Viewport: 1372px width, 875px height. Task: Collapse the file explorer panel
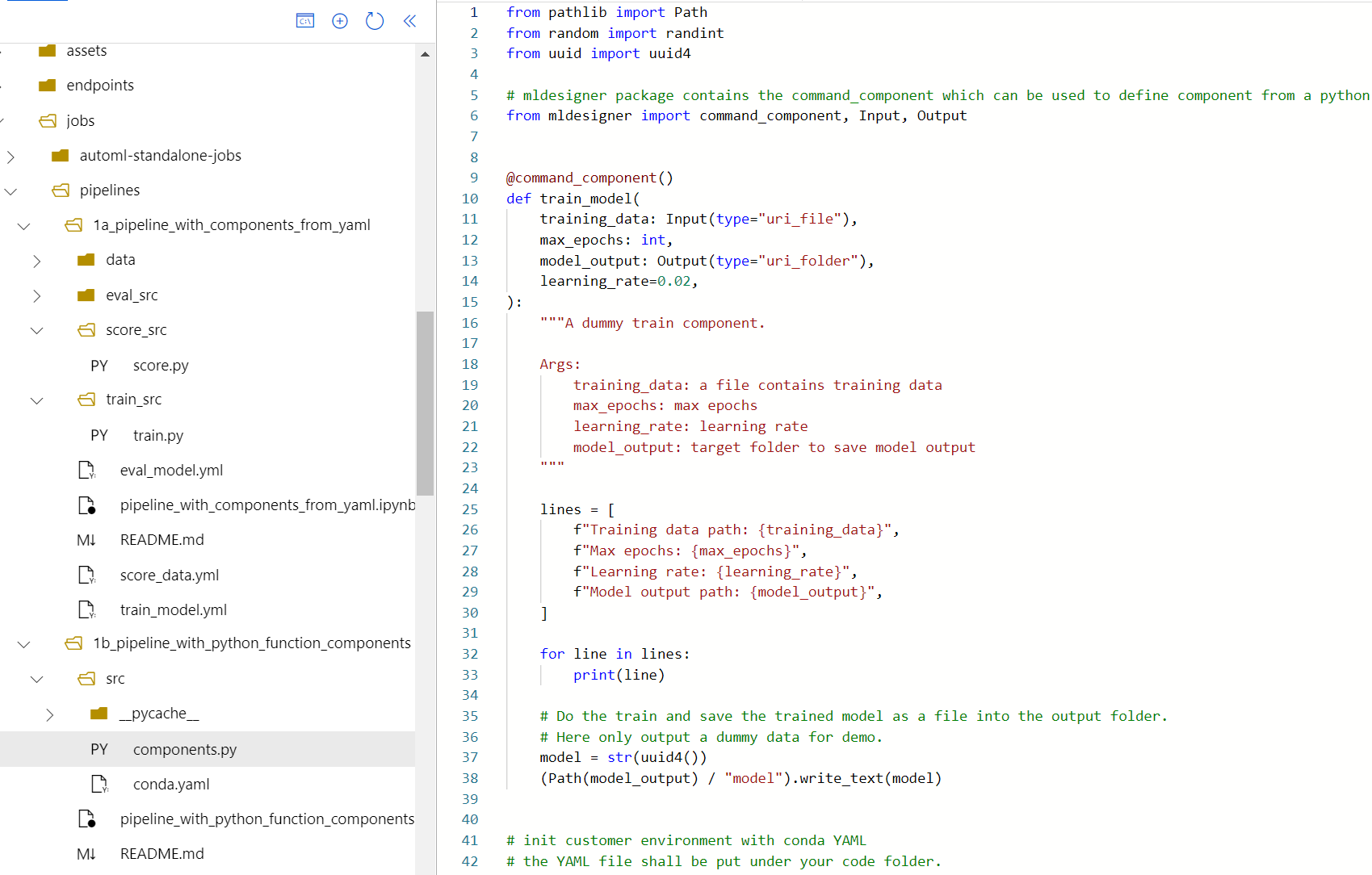409,21
